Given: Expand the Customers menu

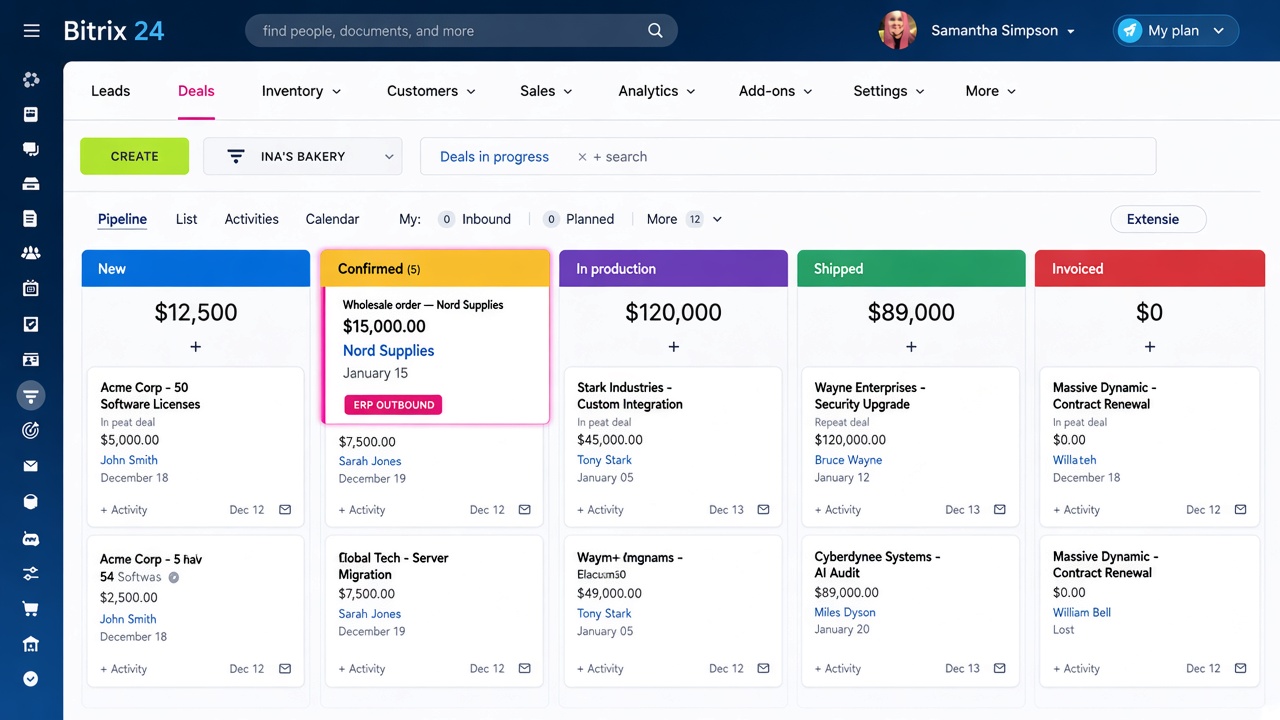Looking at the screenshot, I should pyautogui.click(x=431, y=91).
